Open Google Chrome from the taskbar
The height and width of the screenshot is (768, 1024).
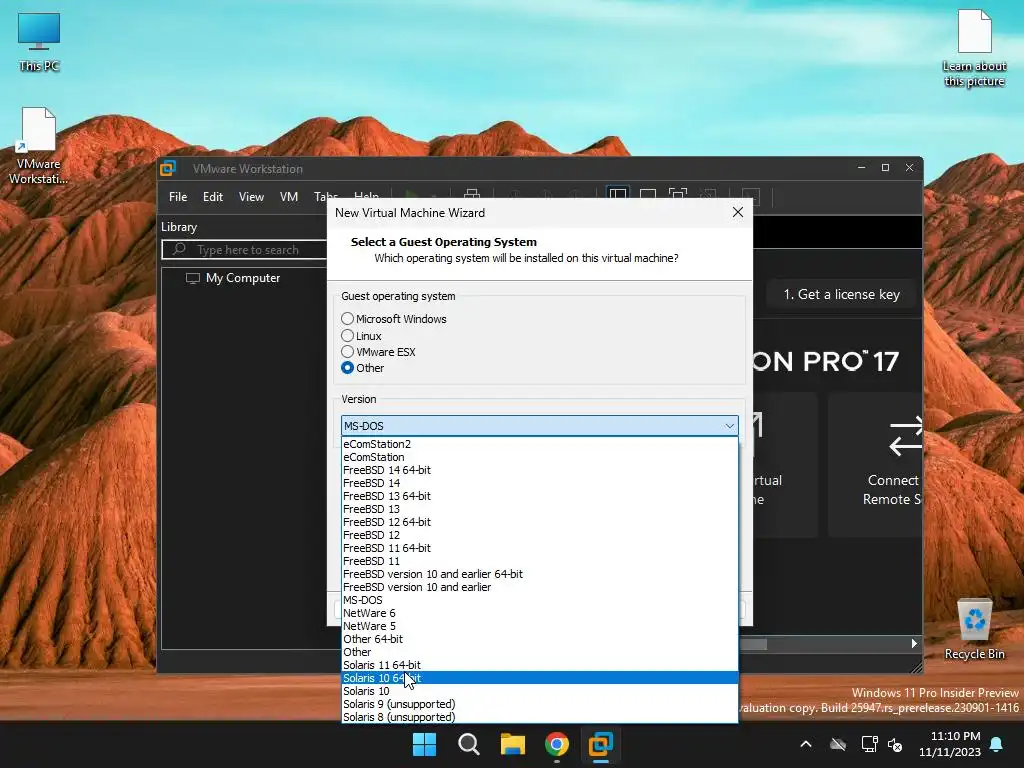[556, 744]
